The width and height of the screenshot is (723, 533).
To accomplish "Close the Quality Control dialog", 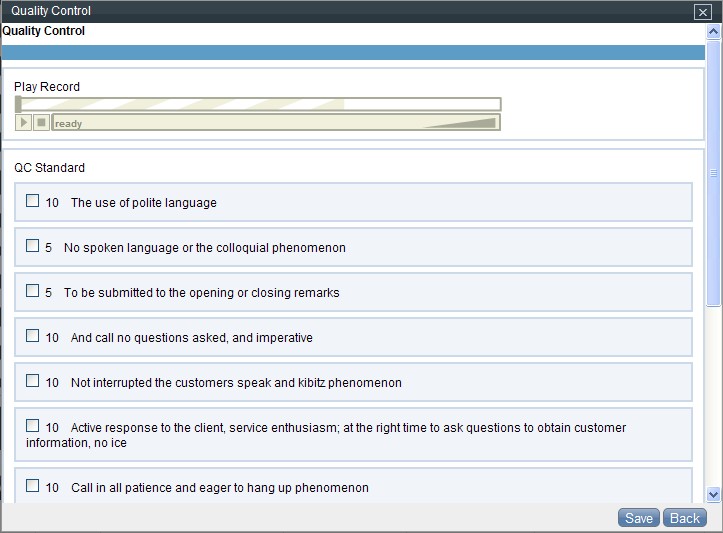I will 702,12.
